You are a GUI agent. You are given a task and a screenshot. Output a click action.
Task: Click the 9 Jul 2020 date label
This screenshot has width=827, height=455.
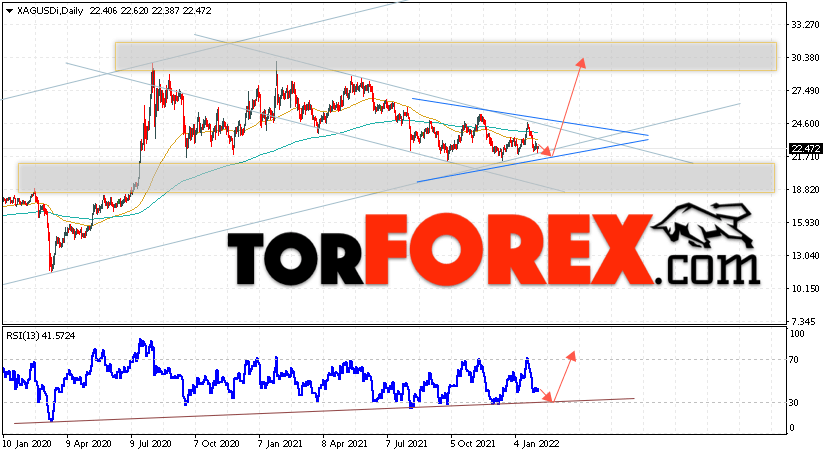[x=150, y=443]
